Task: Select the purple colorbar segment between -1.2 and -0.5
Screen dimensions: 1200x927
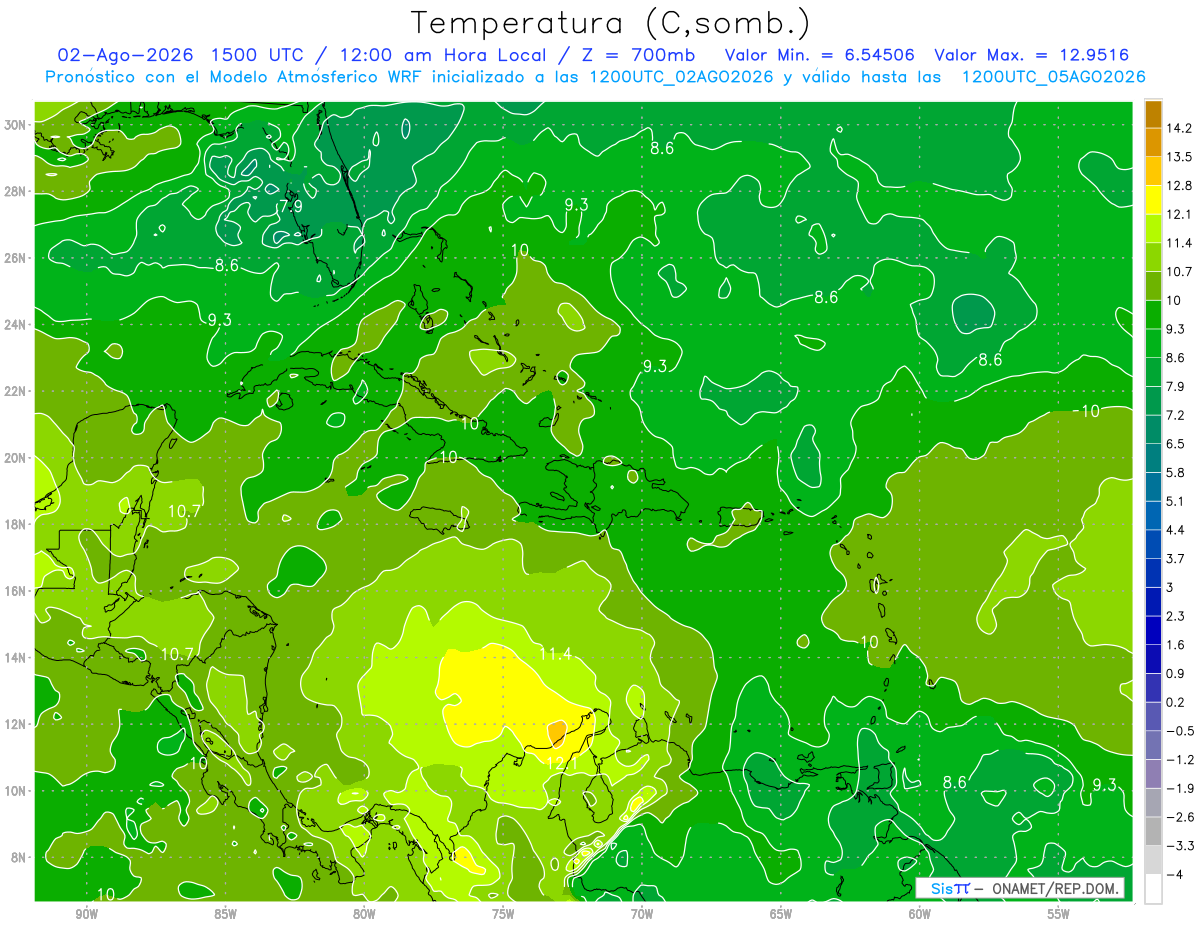Action: point(1152,744)
